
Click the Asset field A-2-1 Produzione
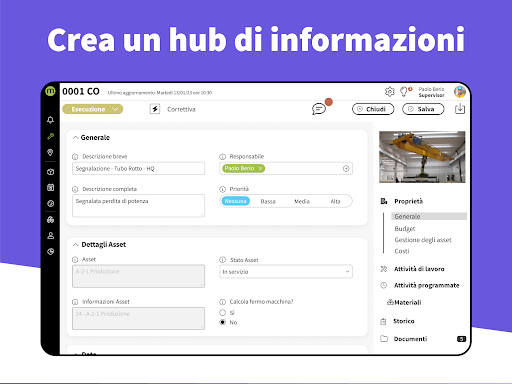click(138, 276)
